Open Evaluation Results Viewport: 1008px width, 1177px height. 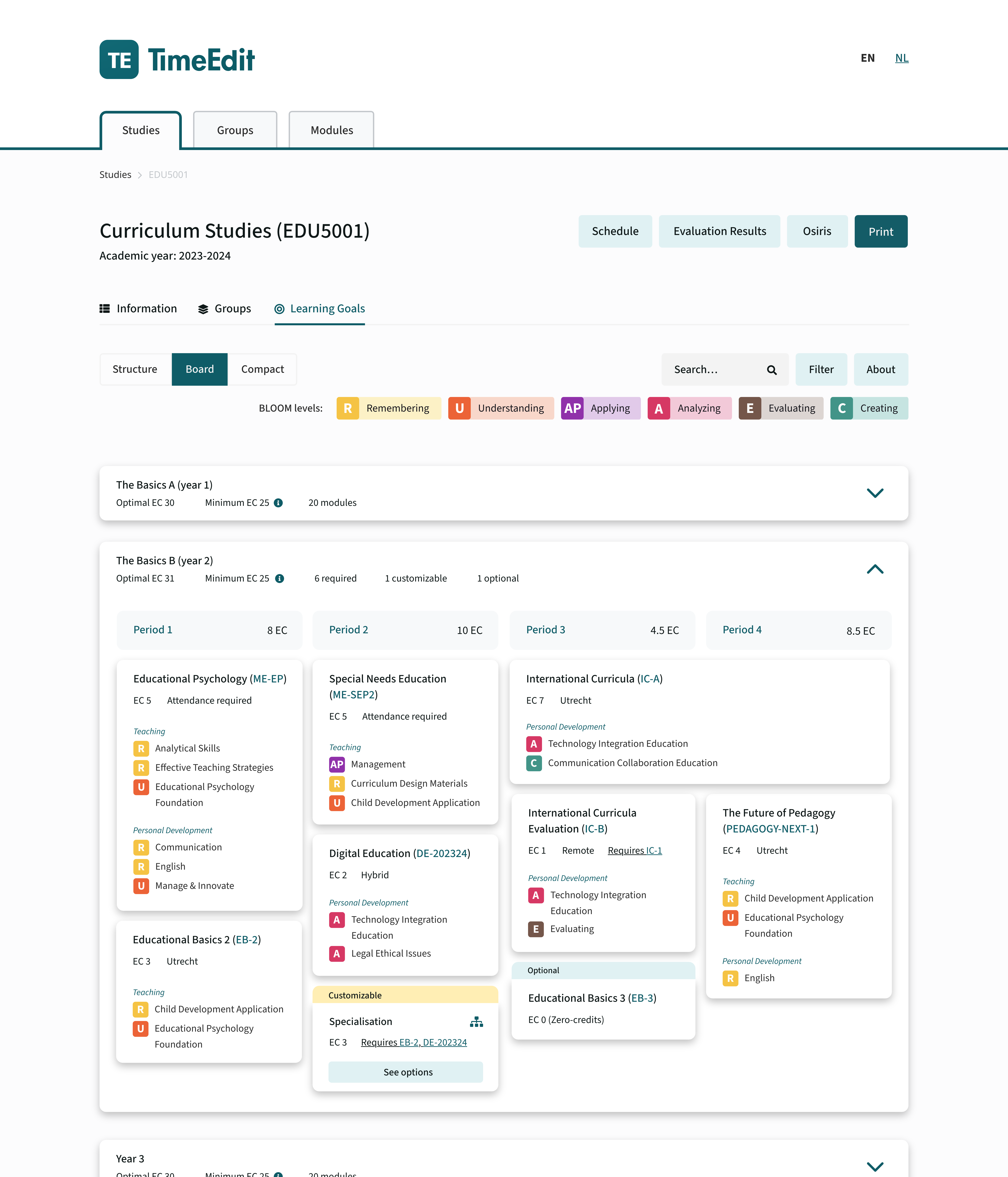[x=720, y=231]
